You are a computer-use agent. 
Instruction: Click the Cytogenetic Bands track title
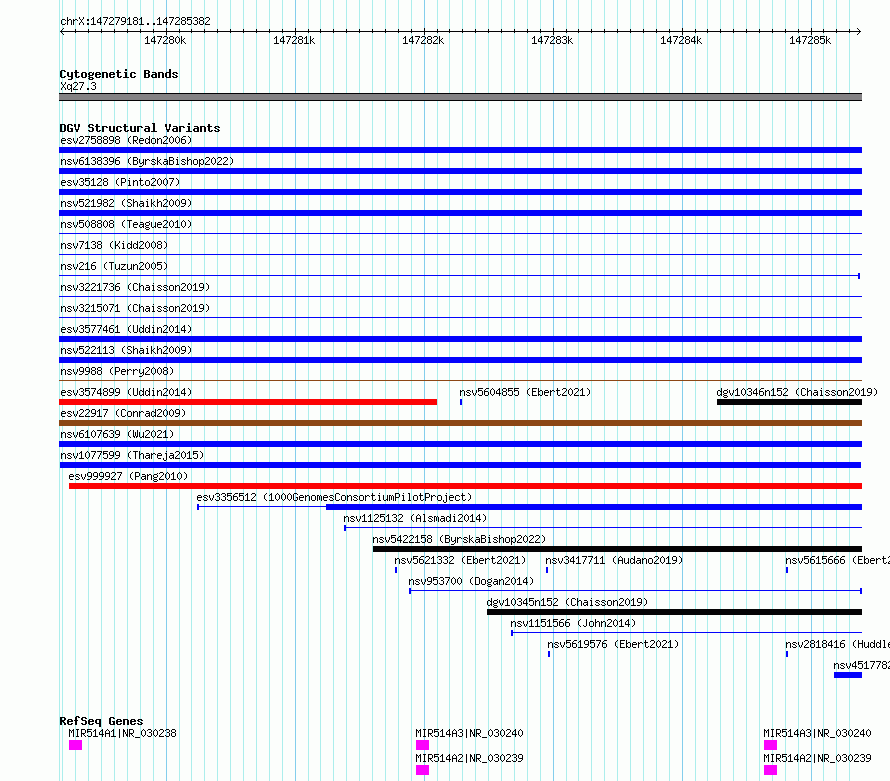pyautogui.click(x=119, y=74)
